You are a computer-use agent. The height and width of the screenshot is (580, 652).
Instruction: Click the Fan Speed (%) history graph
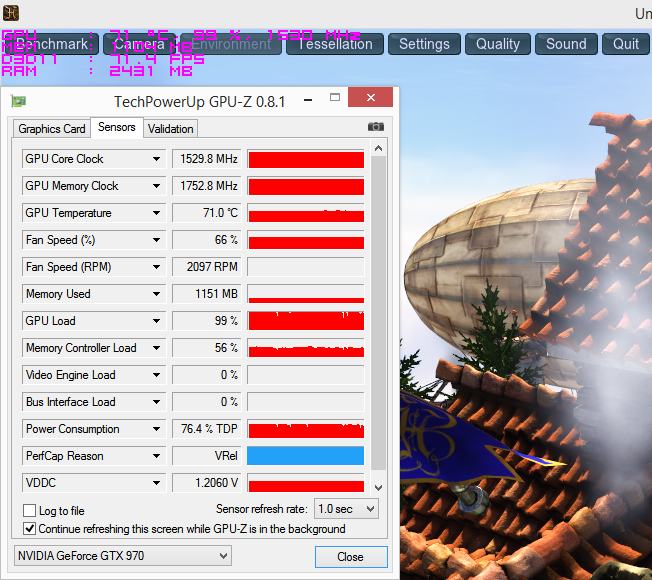(x=306, y=240)
